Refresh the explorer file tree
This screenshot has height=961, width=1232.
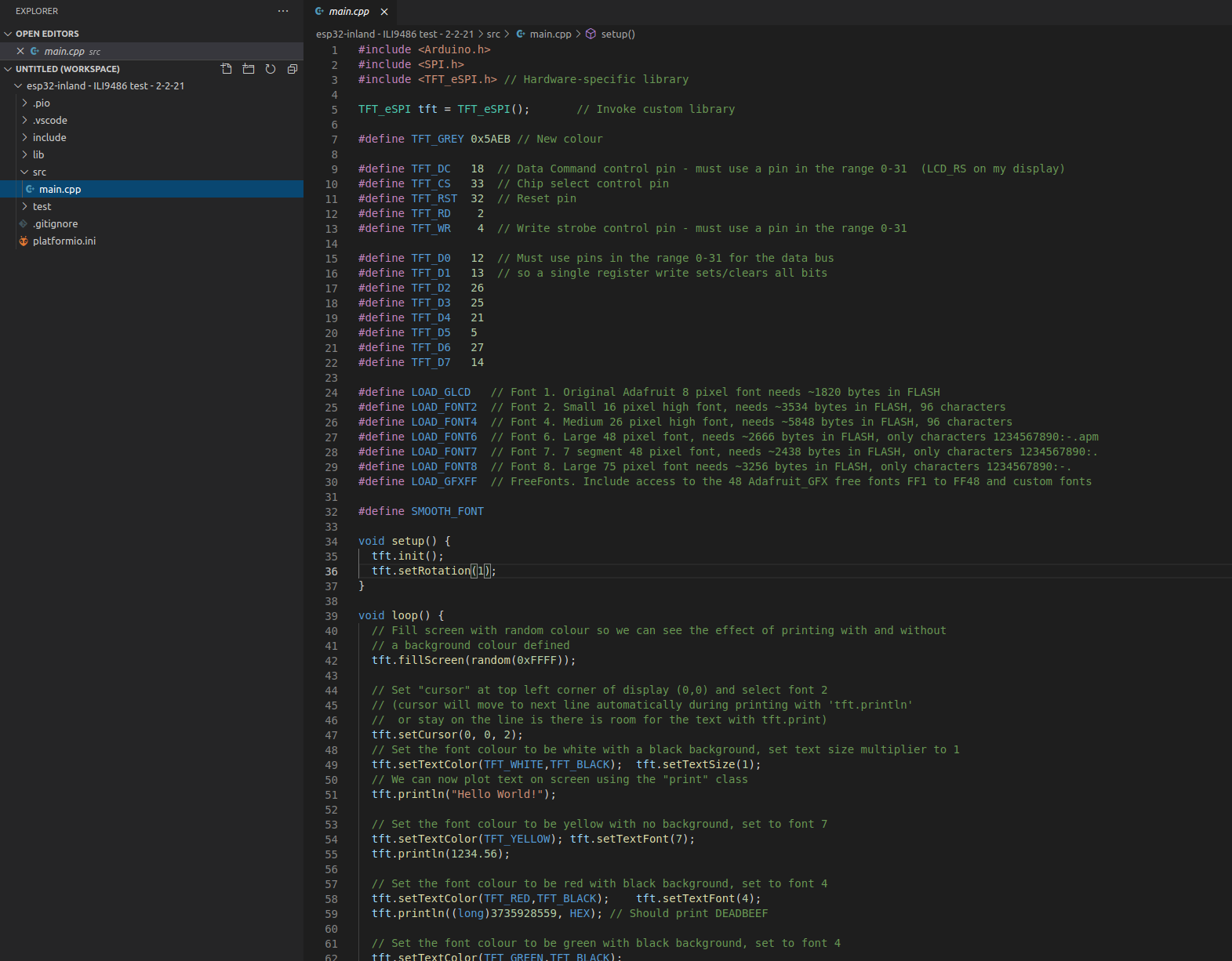pyautogui.click(x=271, y=69)
